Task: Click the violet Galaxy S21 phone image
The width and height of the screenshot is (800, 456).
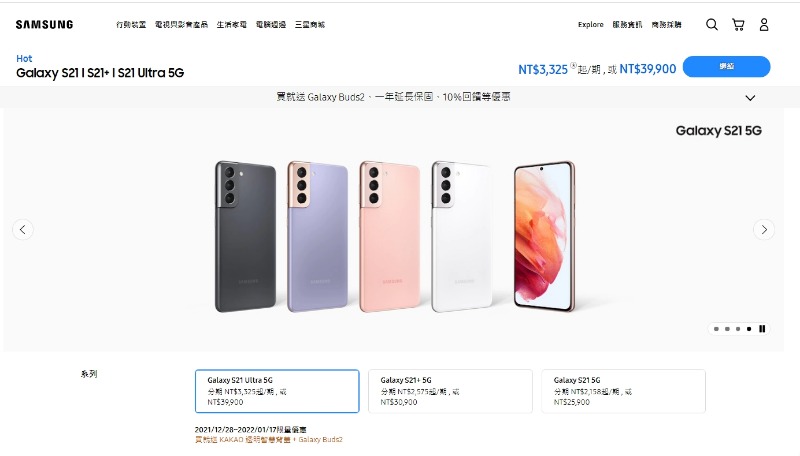Action: click(317, 236)
